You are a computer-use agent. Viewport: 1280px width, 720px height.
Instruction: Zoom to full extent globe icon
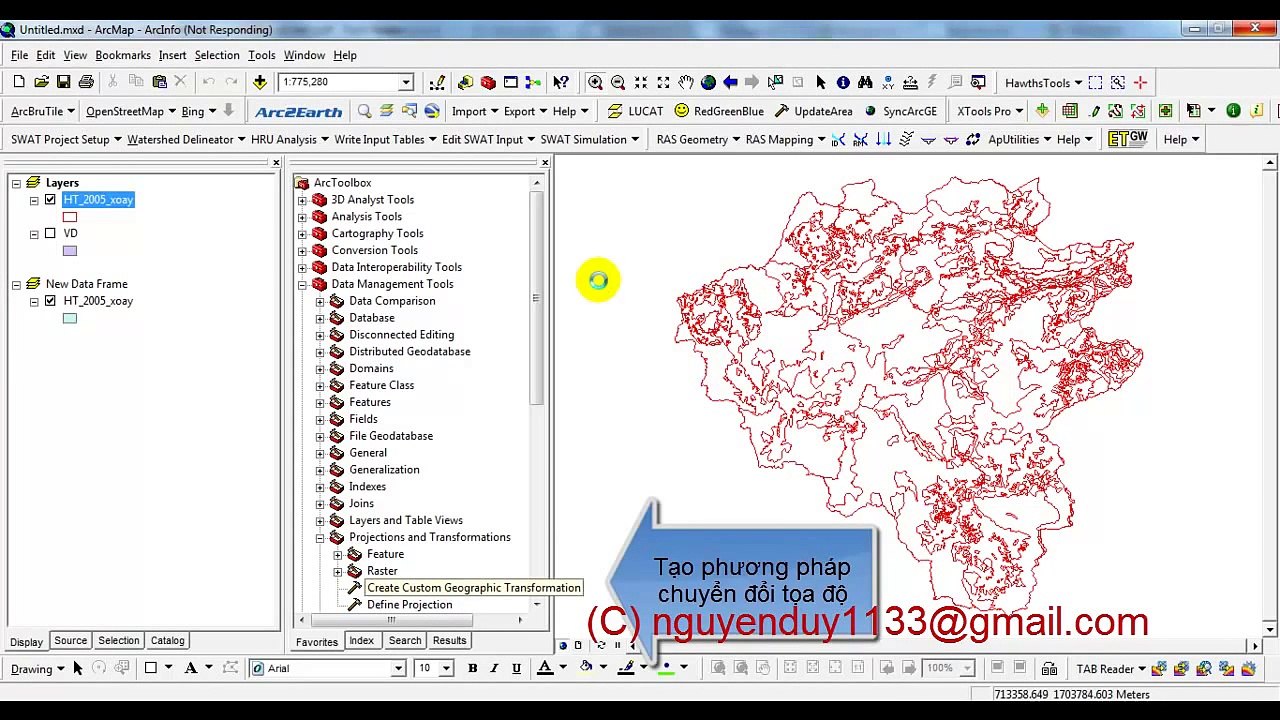708,82
